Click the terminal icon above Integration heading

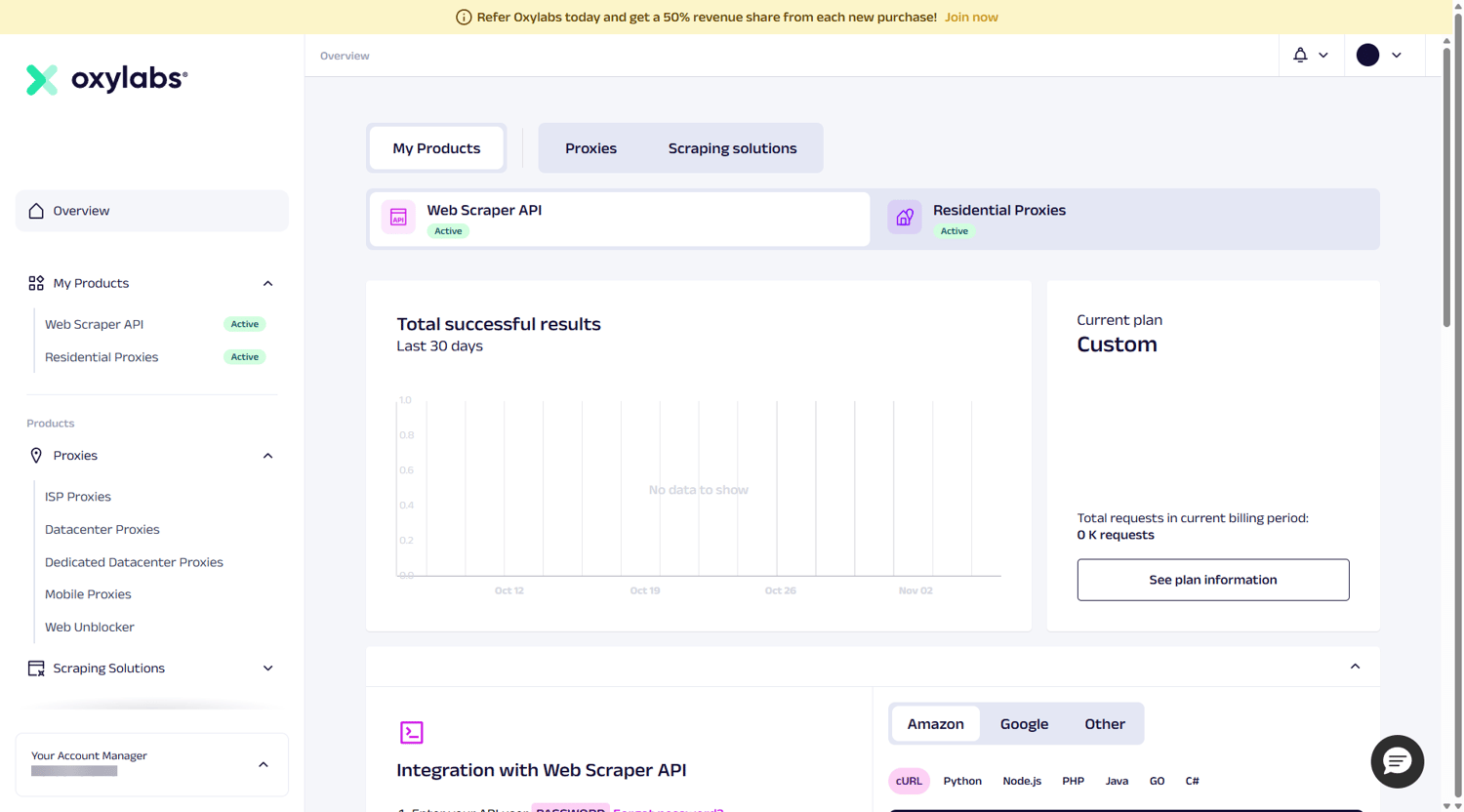tap(412, 732)
